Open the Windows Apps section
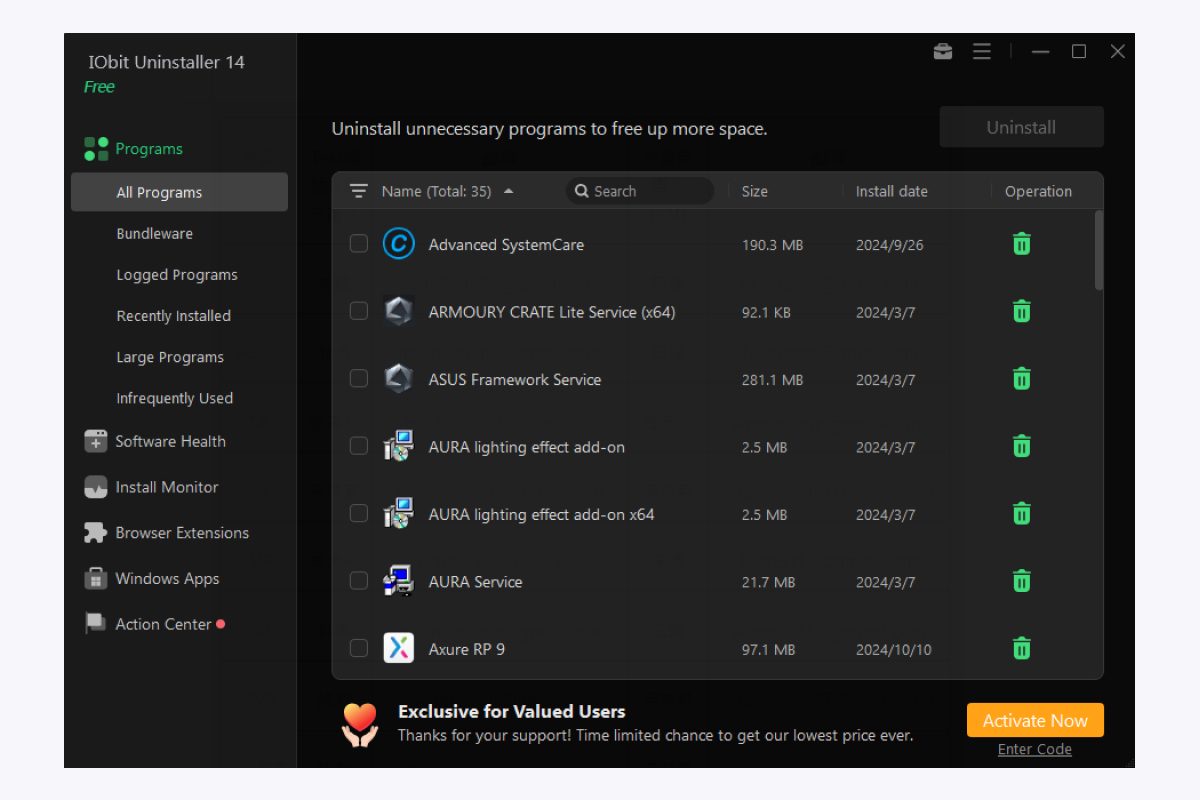1200x800 pixels. (166, 578)
